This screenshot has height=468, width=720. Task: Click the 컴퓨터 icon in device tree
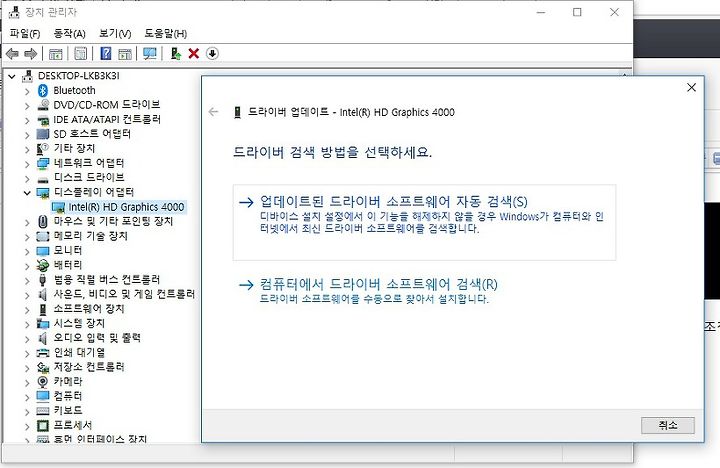[43, 396]
